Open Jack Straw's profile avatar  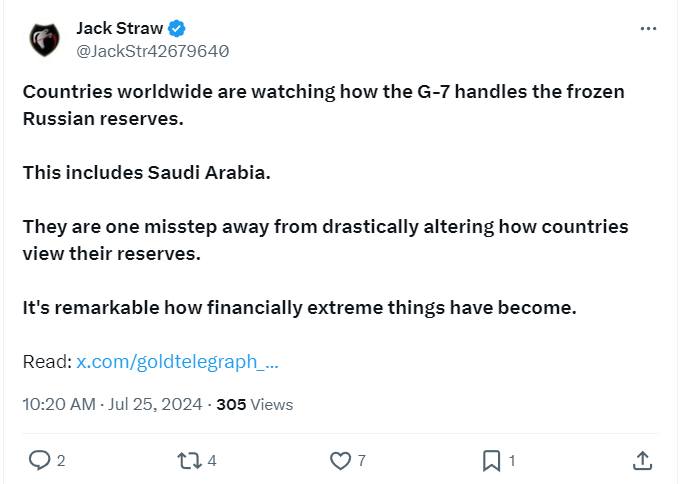43,39
